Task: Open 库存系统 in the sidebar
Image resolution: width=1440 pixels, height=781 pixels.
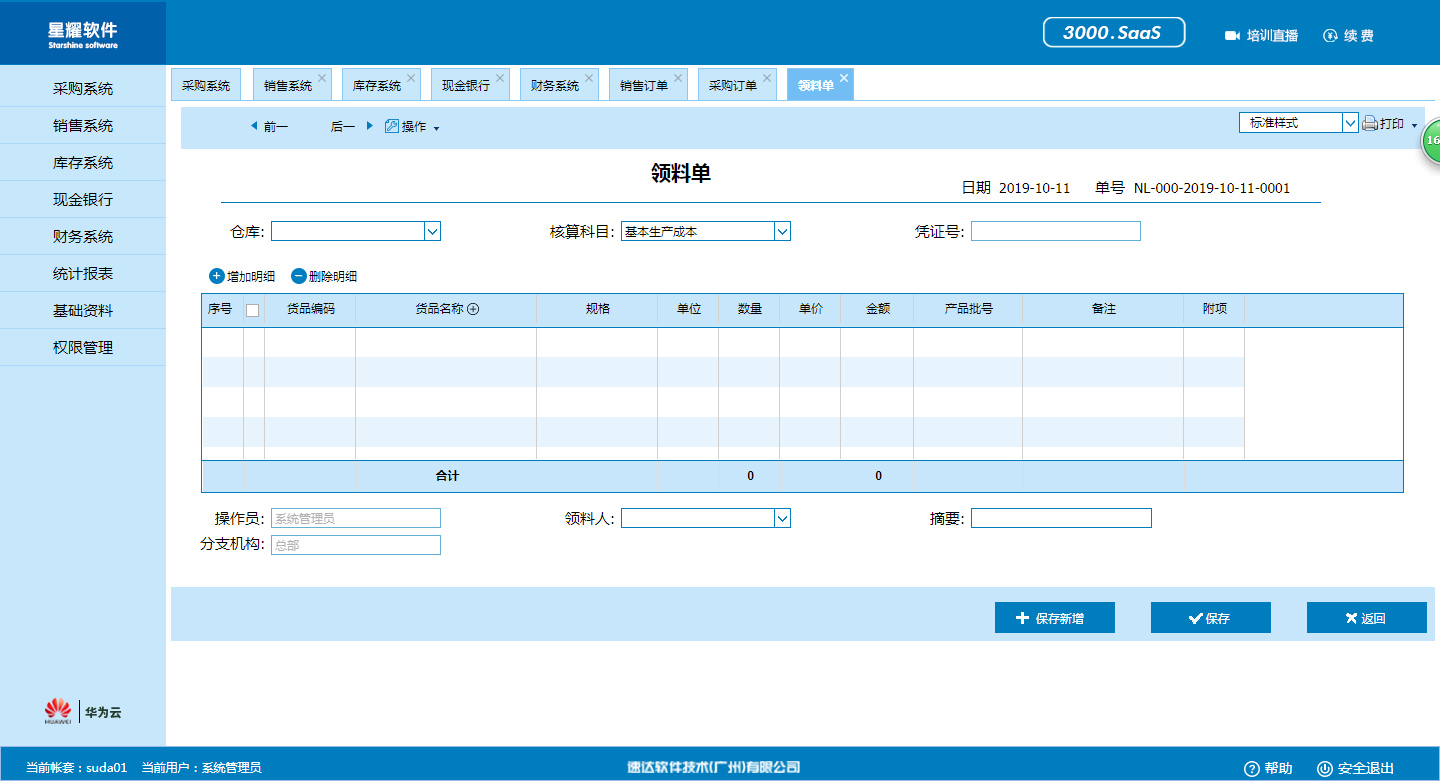Action: 83,162
